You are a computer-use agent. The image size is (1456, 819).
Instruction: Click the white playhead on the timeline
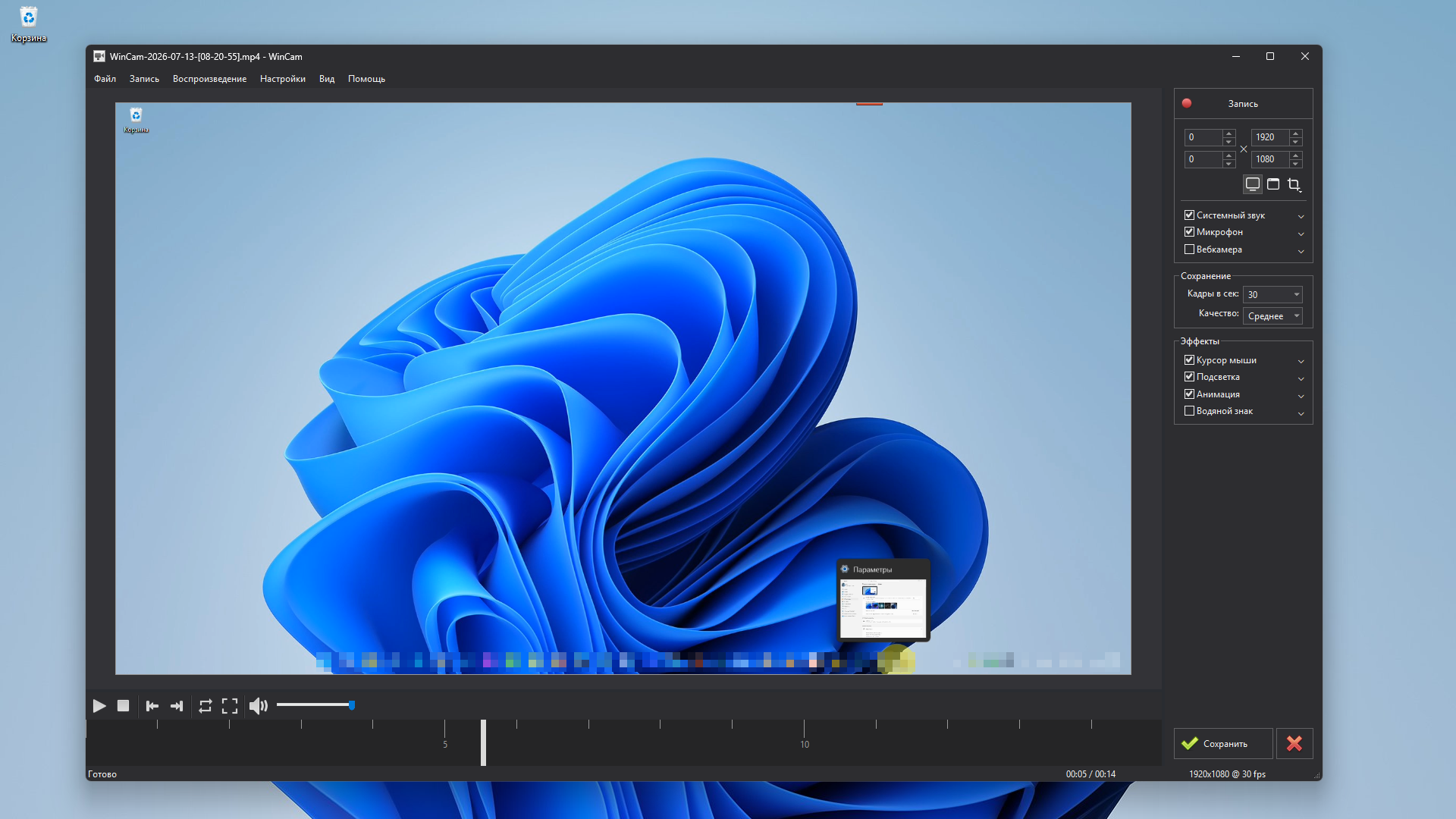(x=483, y=742)
